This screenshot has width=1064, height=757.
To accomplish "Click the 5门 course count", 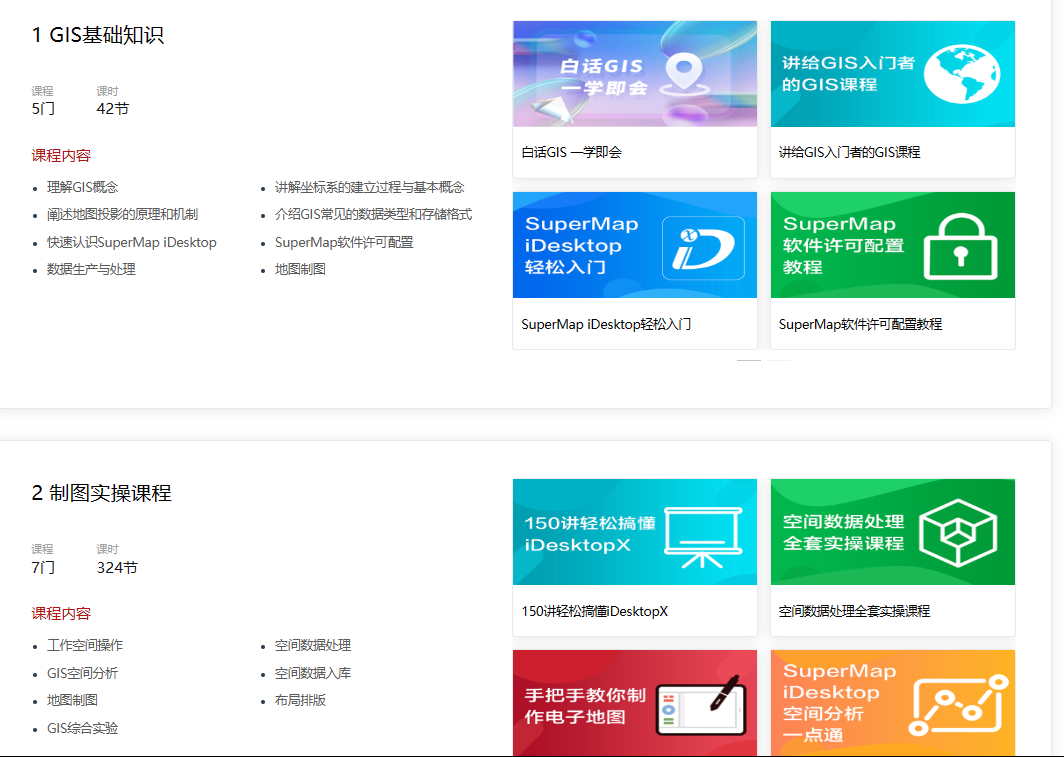I will click(x=43, y=109).
